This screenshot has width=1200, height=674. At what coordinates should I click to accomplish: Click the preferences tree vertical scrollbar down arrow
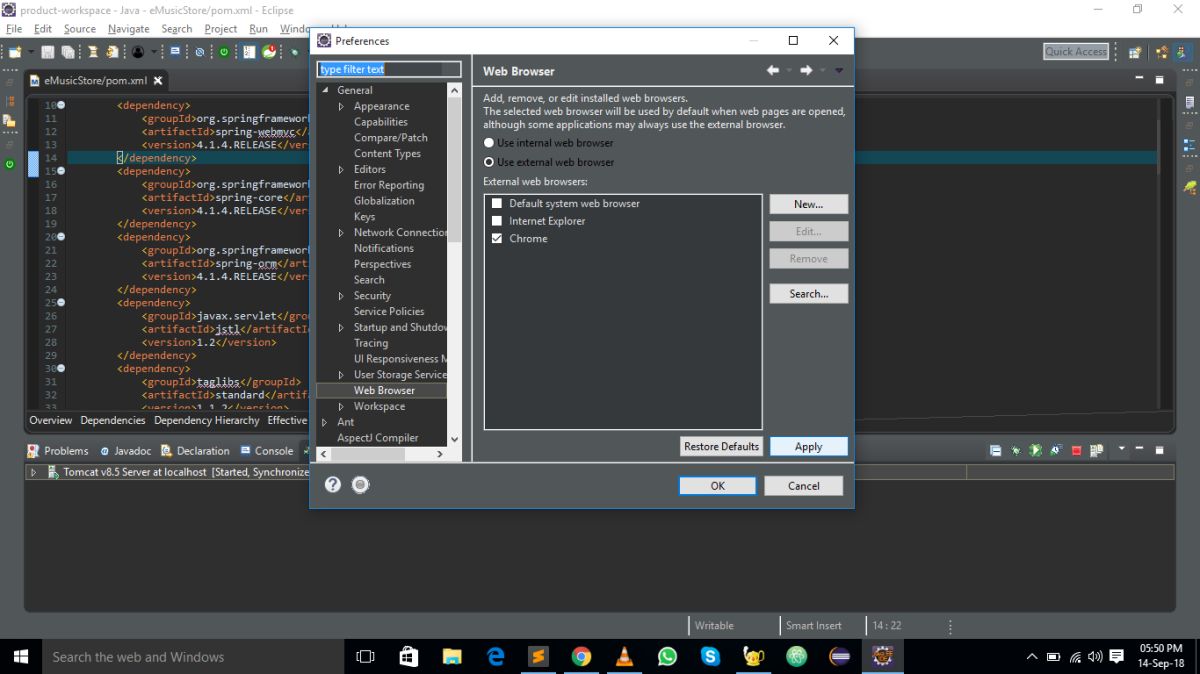(454, 438)
